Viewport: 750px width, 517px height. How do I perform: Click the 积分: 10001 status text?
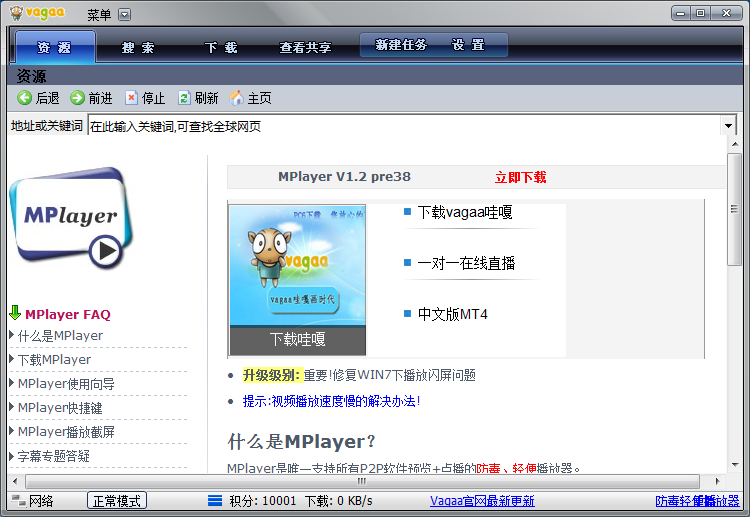tap(263, 501)
